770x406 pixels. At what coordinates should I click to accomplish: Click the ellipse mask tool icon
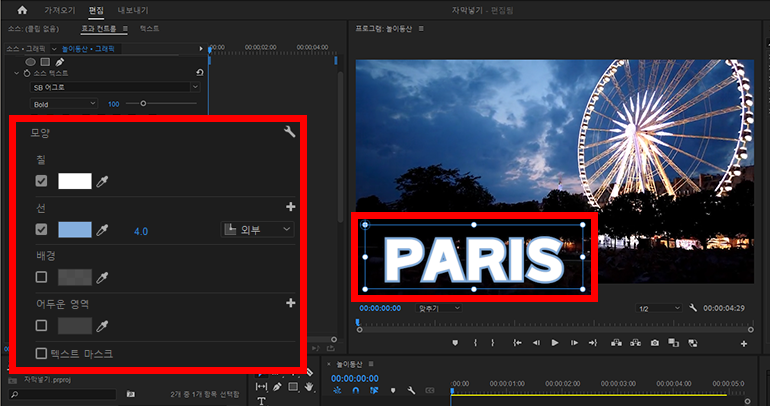(30, 62)
